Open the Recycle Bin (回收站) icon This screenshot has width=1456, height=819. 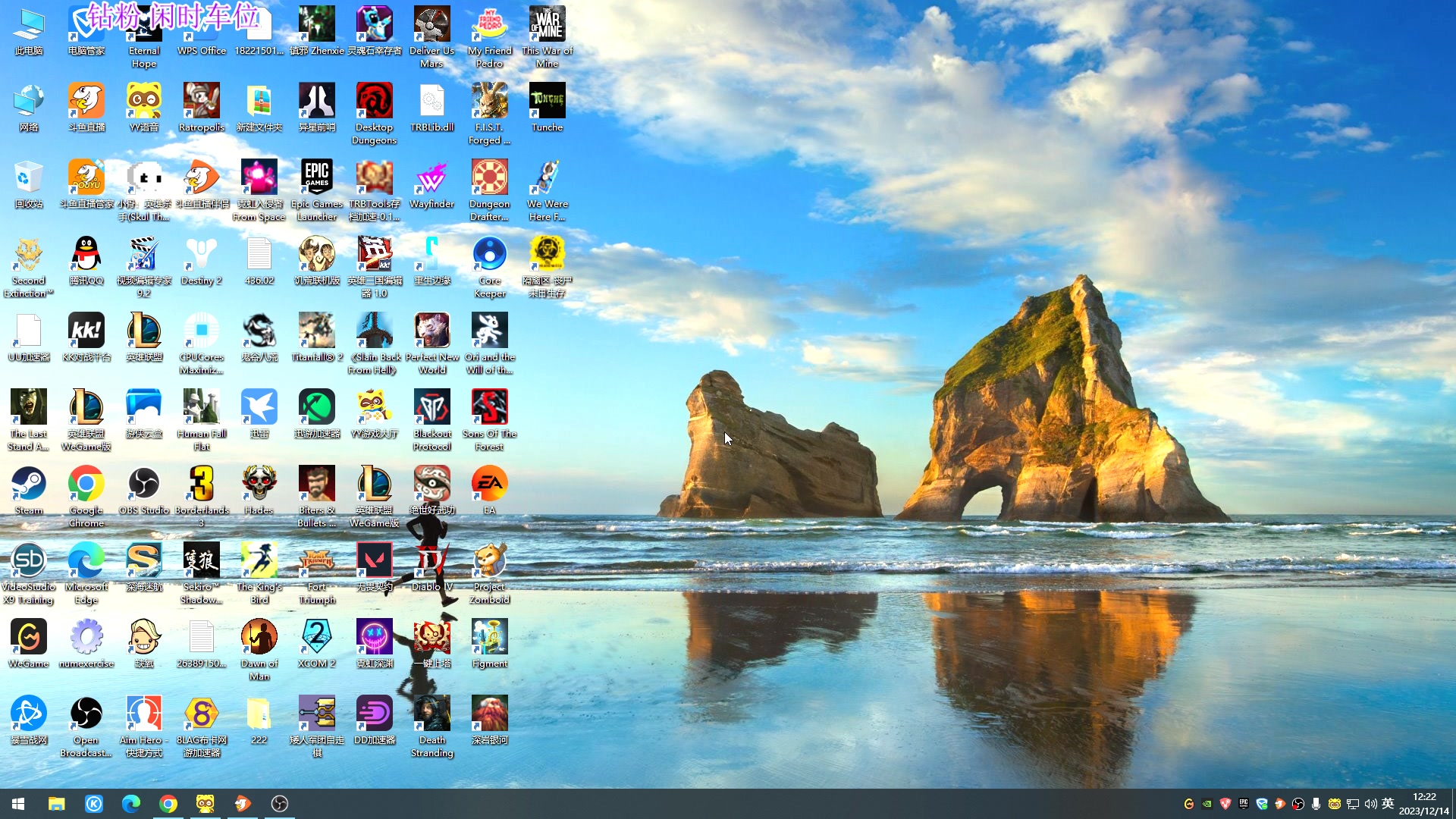[29, 184]
